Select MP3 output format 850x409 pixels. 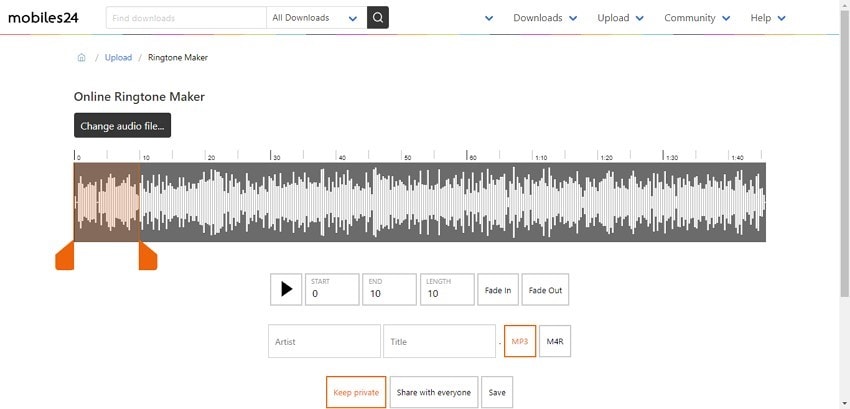tap(520, 341)
